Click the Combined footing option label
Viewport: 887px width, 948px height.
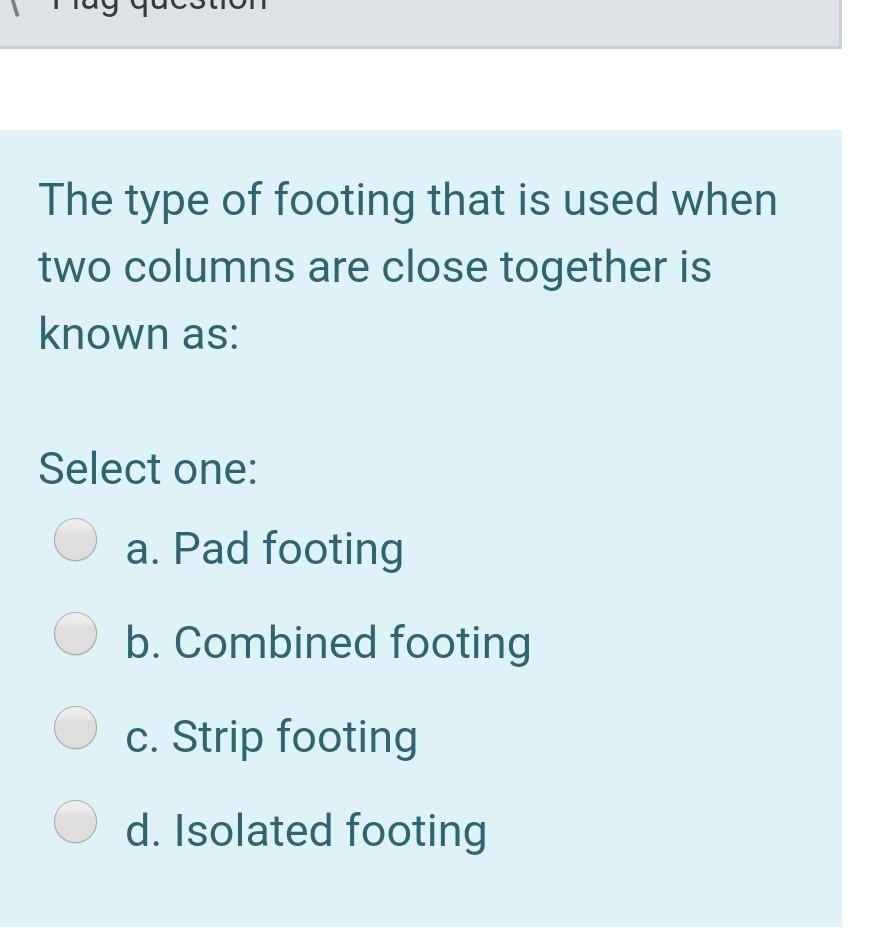(x=328, y=643)
